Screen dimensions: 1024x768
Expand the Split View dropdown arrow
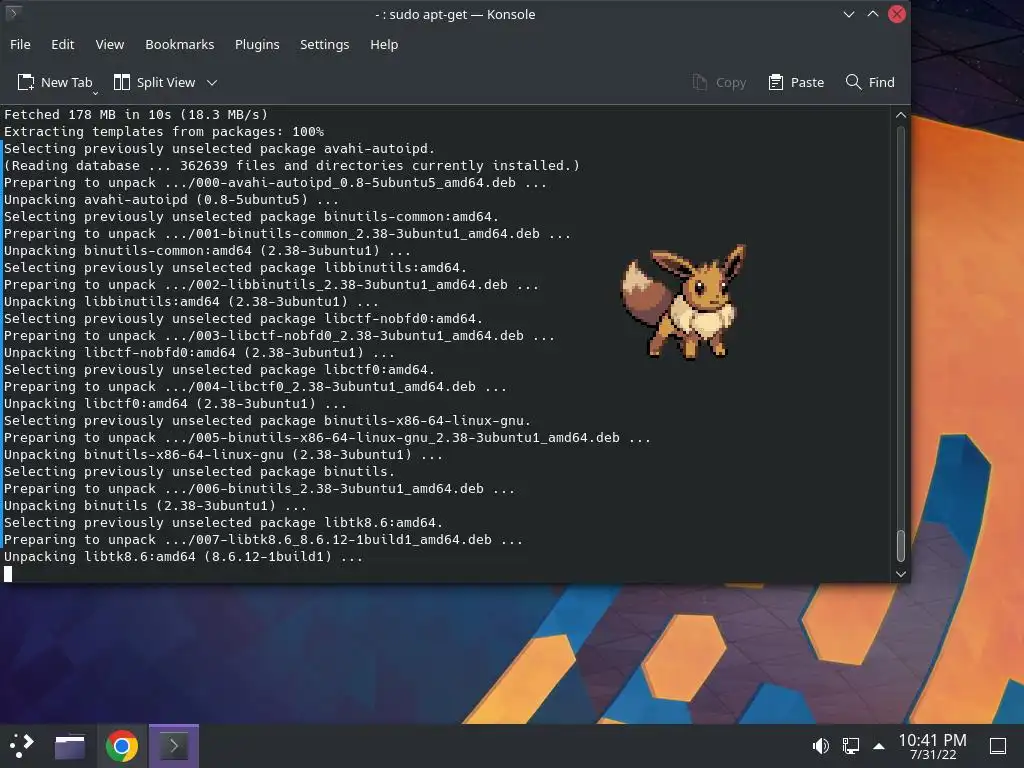(x=212, y=83)
